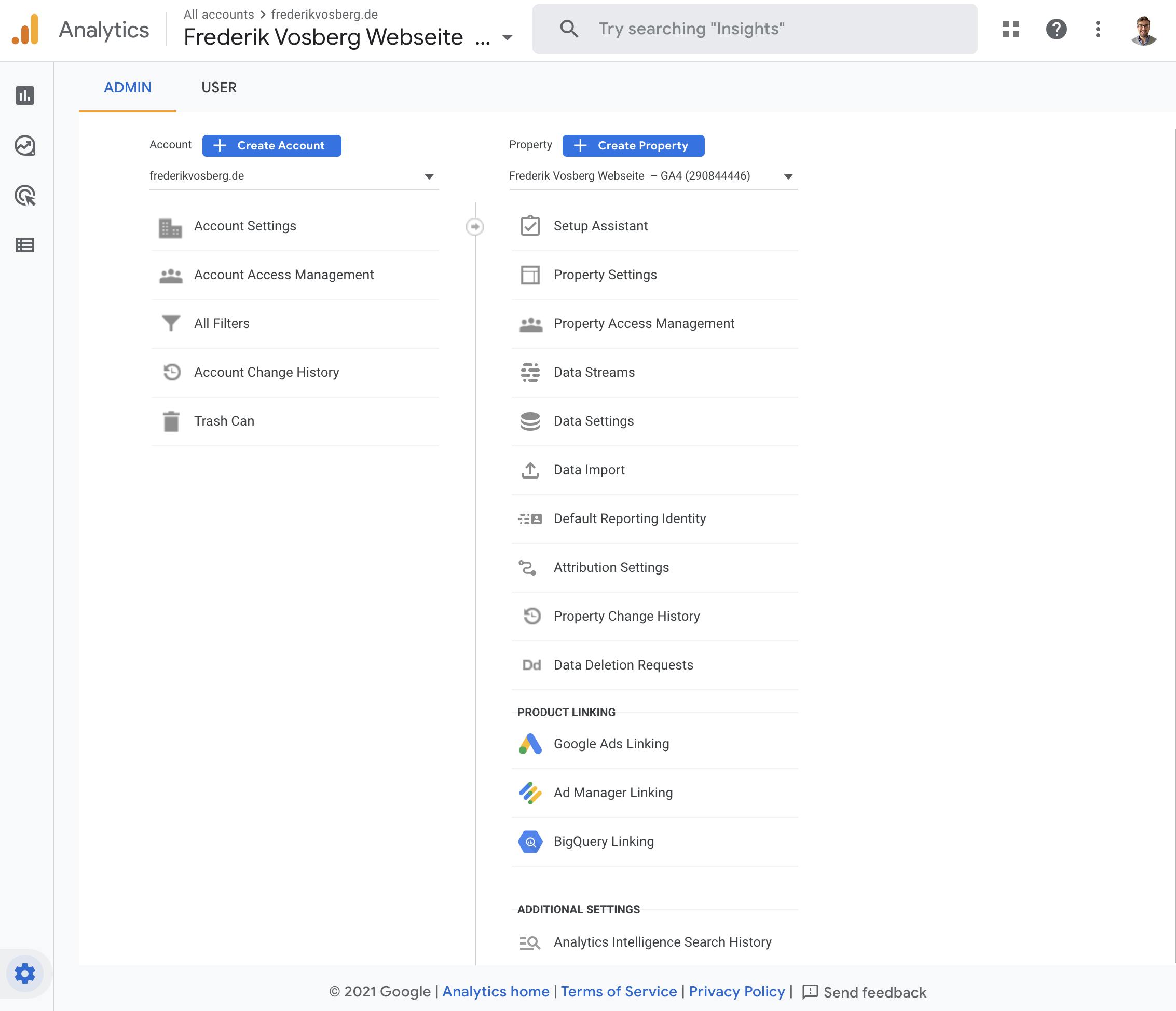Screen dimensions: 1176x1011
Task: Click the BigQuery hexagon icon
Action: [x=530, y=842]
